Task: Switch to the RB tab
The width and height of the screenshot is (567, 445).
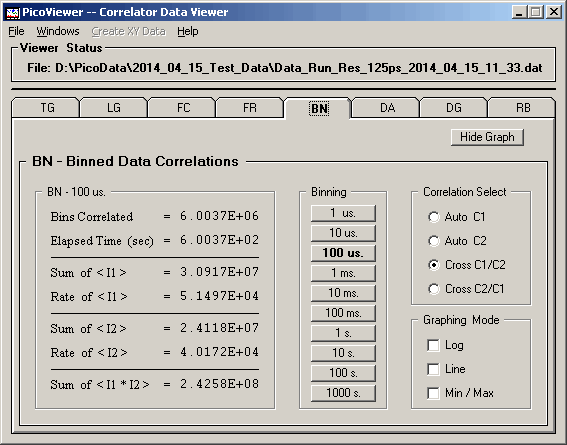Action: pos(522,108)
